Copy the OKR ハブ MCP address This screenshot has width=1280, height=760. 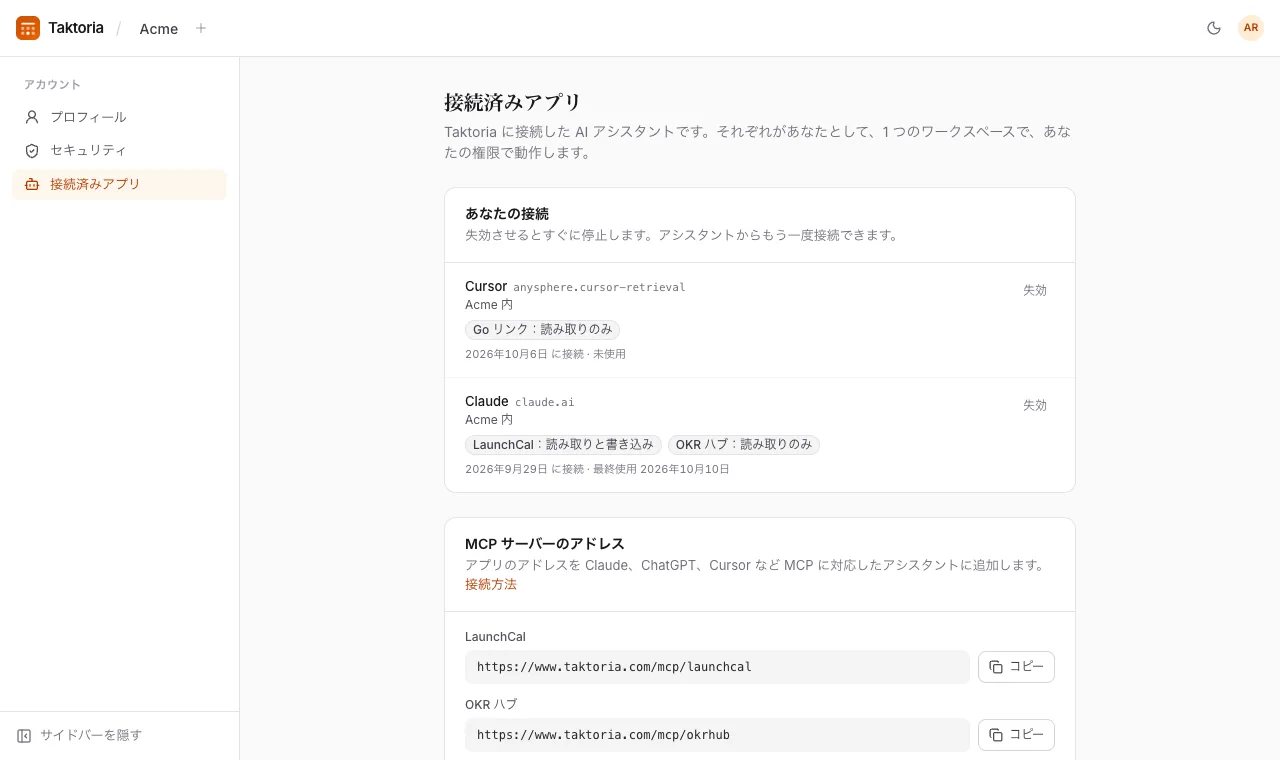pyautogui.click(x=1016, y=735)
